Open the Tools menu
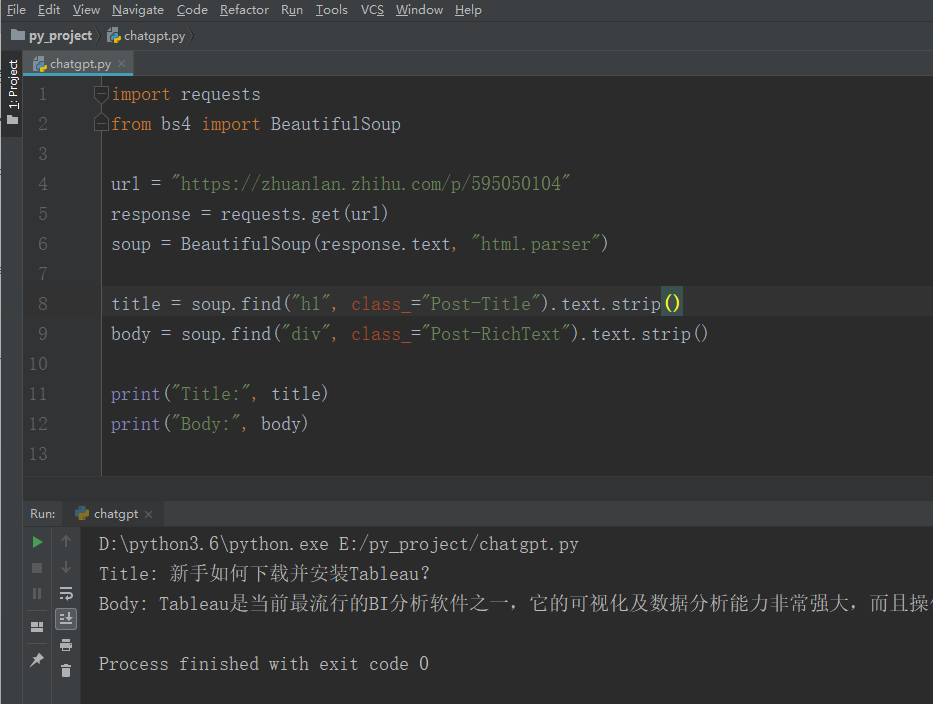The image size is (933, 704). pyautogui.click(x=331, y=10)
